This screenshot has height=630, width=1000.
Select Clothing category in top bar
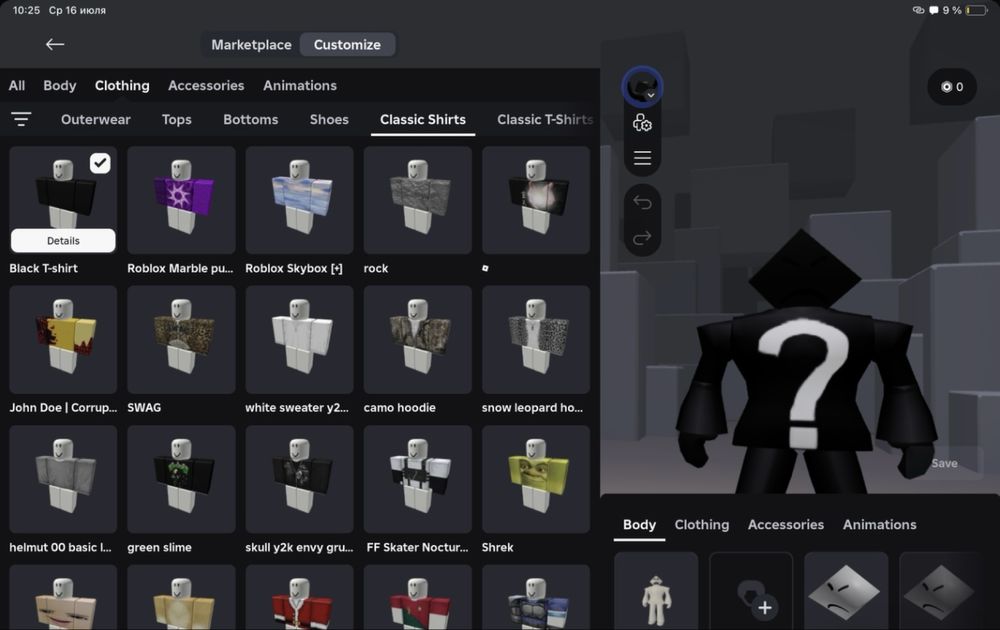click(x=122, y=85)
